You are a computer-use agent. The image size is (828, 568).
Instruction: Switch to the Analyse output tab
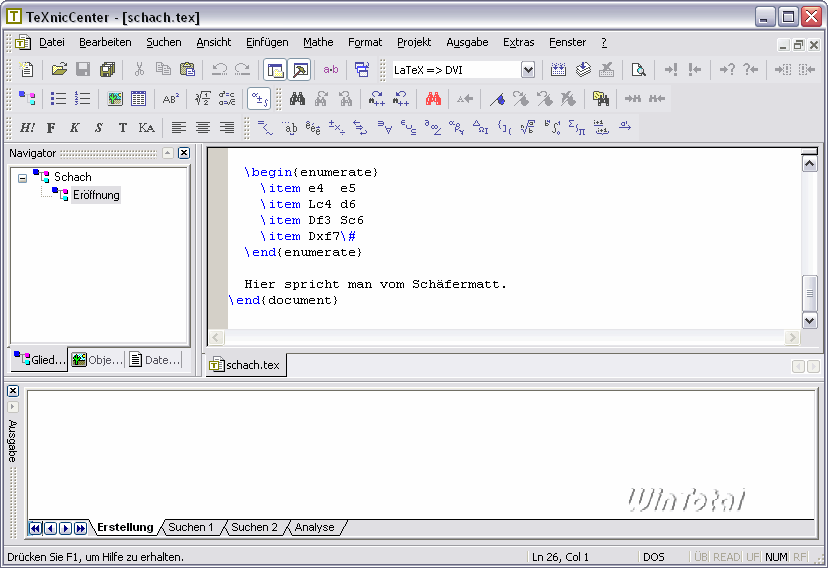tap(315, 527)
